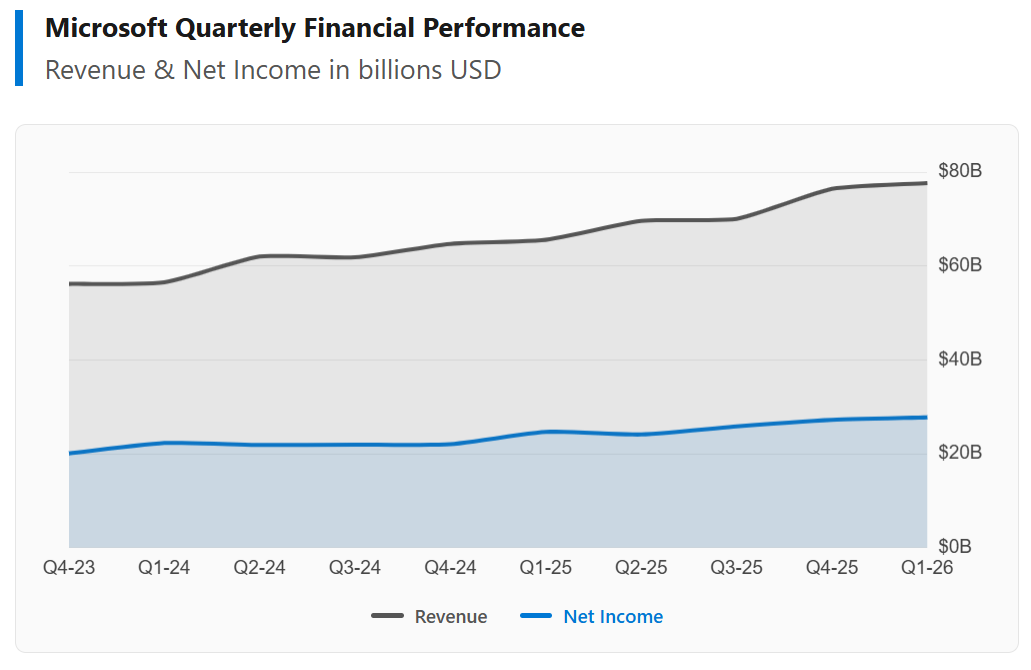
Task: Toggle the Revenue series in the legend
Action: pos(450,617)
